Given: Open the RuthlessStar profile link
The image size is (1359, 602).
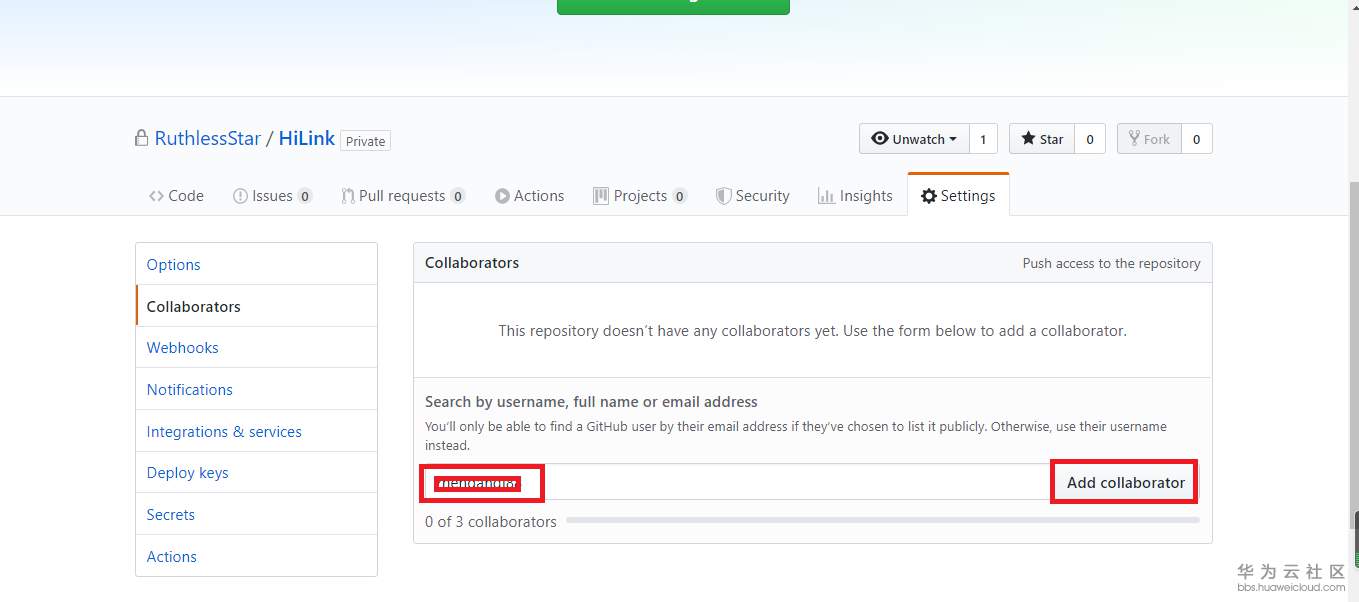Looking at the screenshot, I should [x=208, y=139].
